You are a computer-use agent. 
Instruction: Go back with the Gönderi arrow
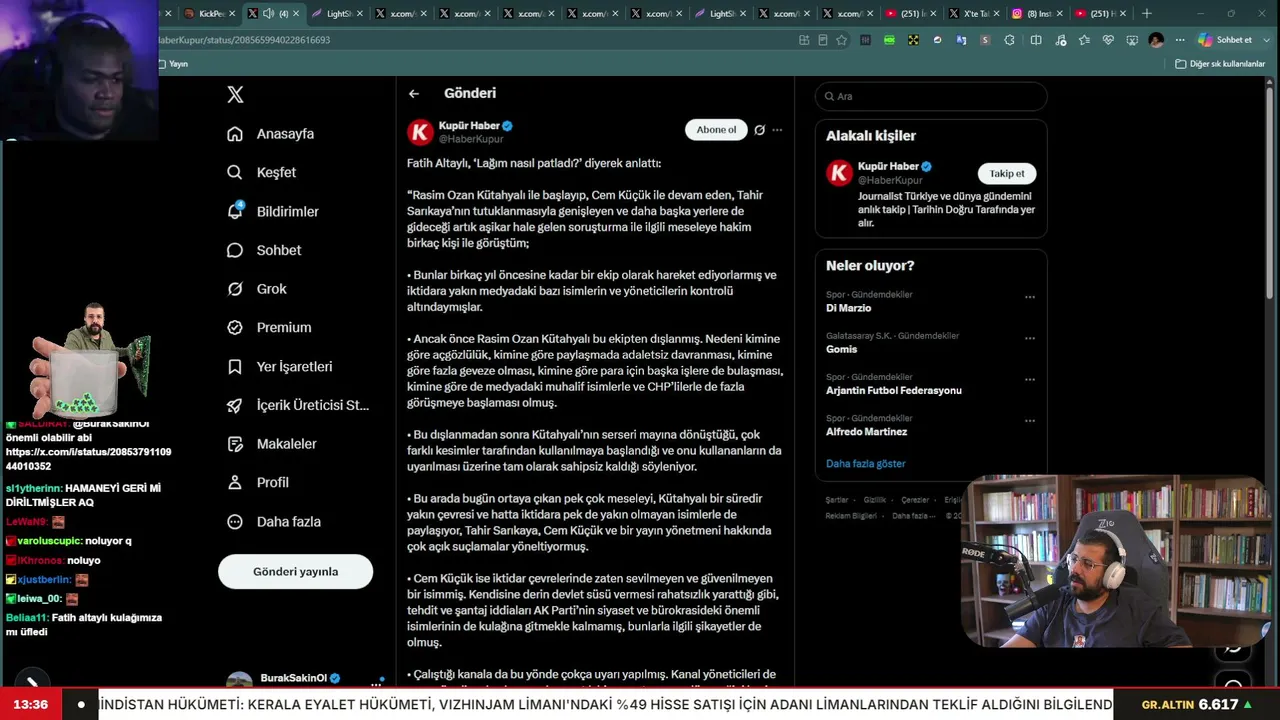point(414,94)
